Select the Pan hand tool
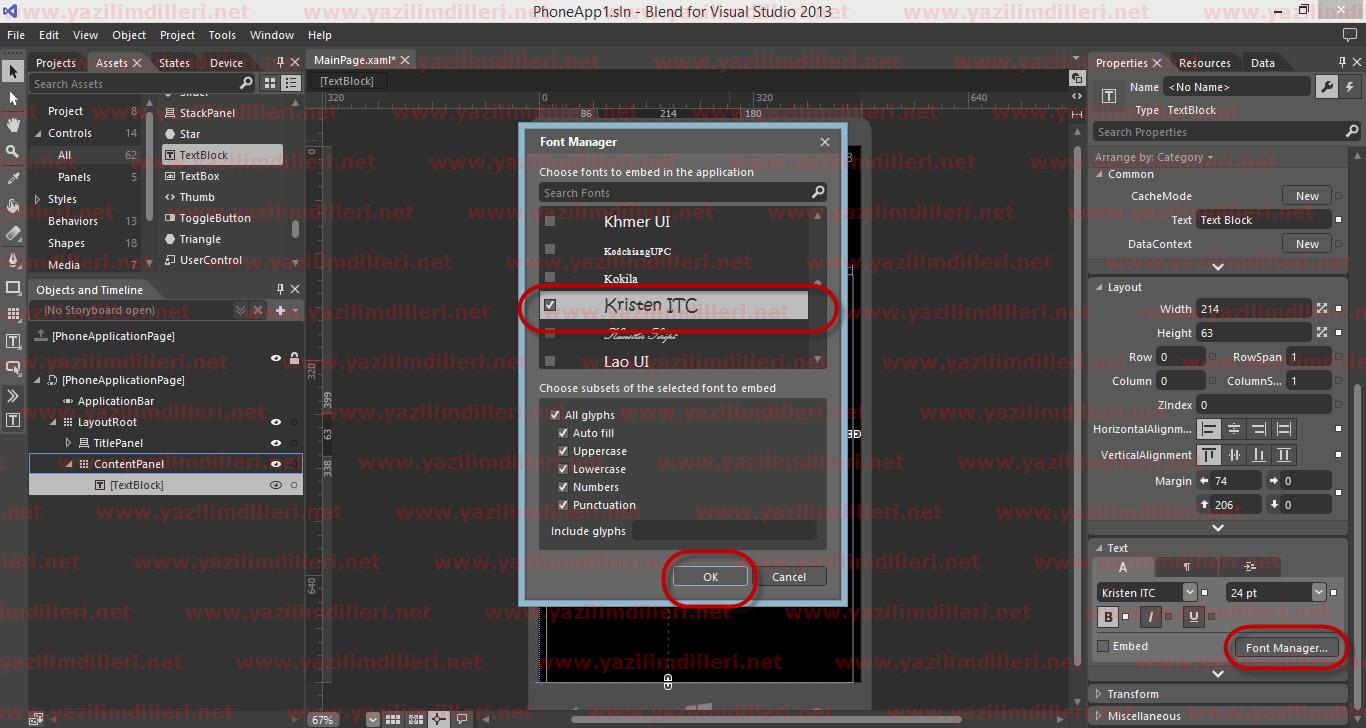1366x728 pixels. pyautogui.click(x=13, y=125)
